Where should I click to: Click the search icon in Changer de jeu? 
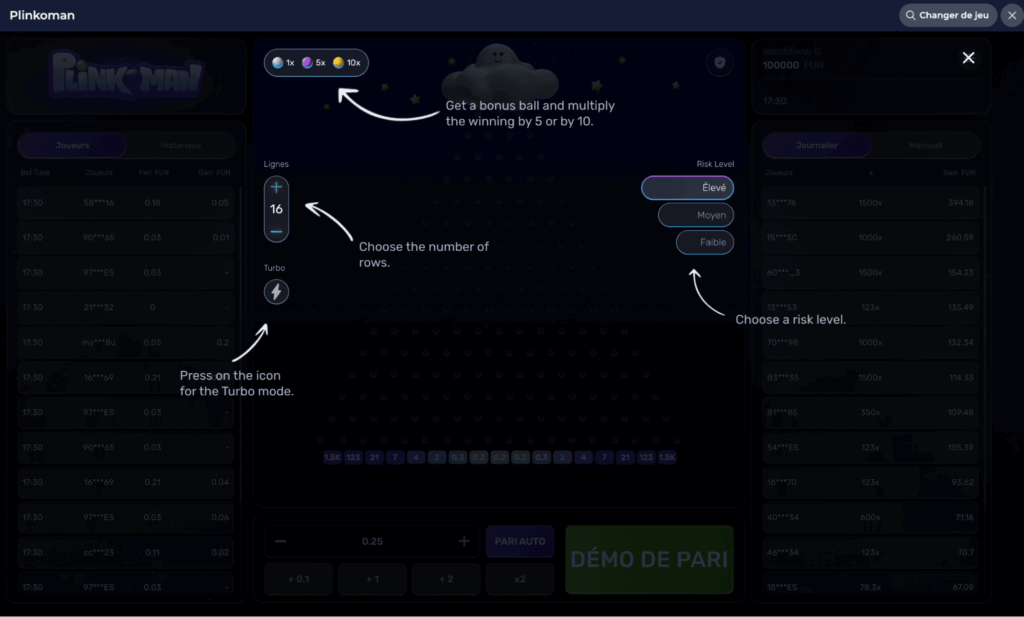pos(910,15)
